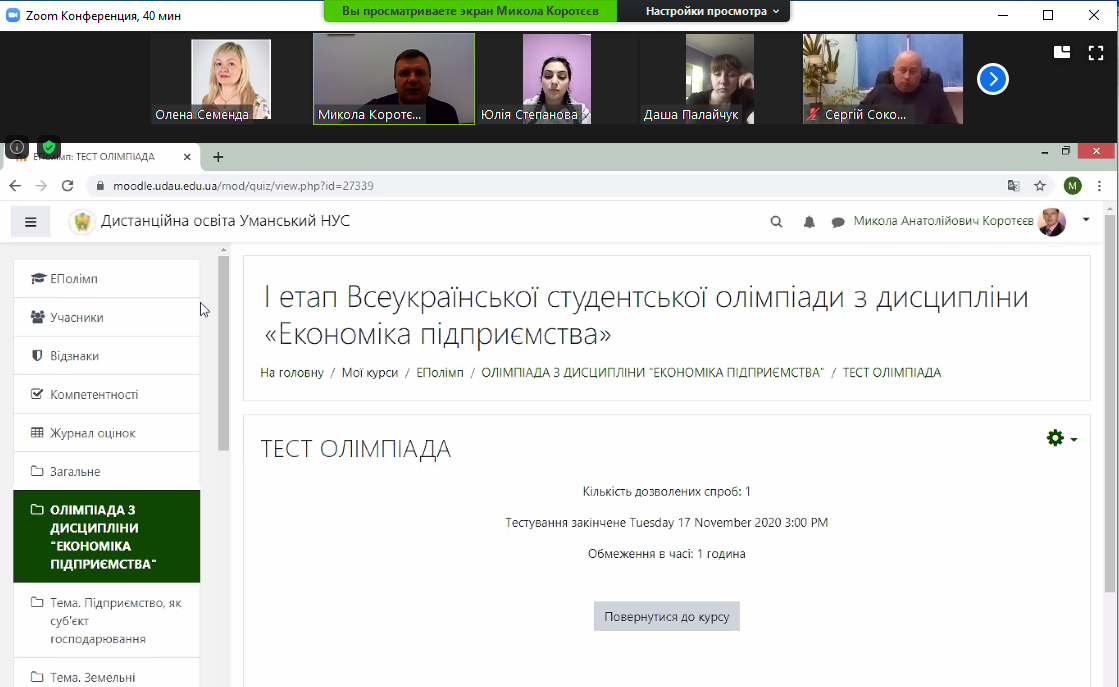Screen dimensions: 1119x687
Task: Click breadcrumb ТЕСТ ОЛІМПІАДА
Action: coord(892,372)
